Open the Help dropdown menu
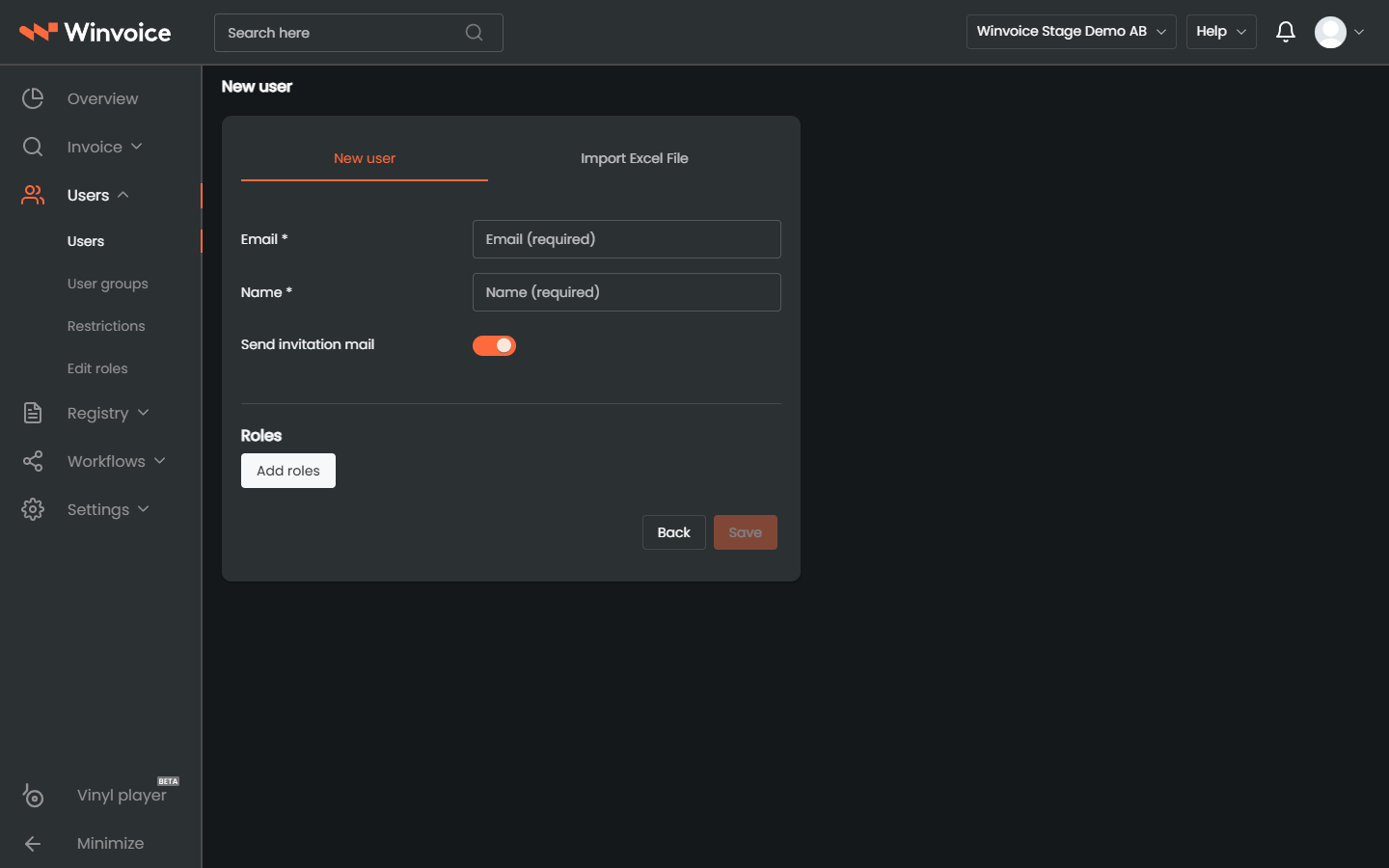 click(x=1221, y=32)
